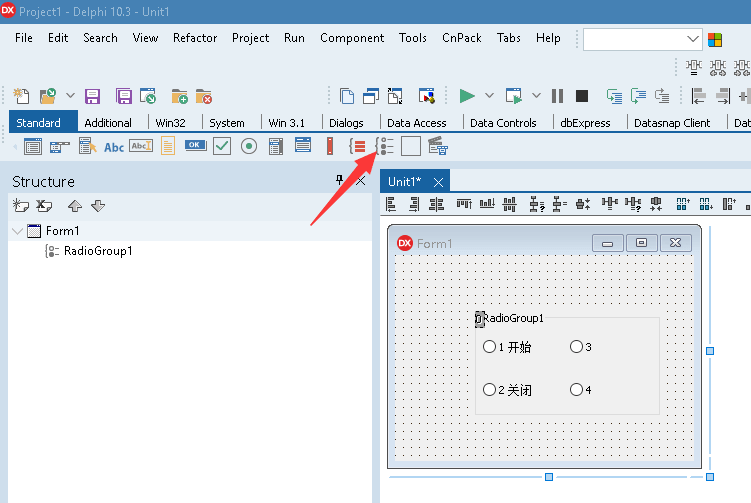Click the single purple Save icon

pyautogui.click(x=92, y=96)
